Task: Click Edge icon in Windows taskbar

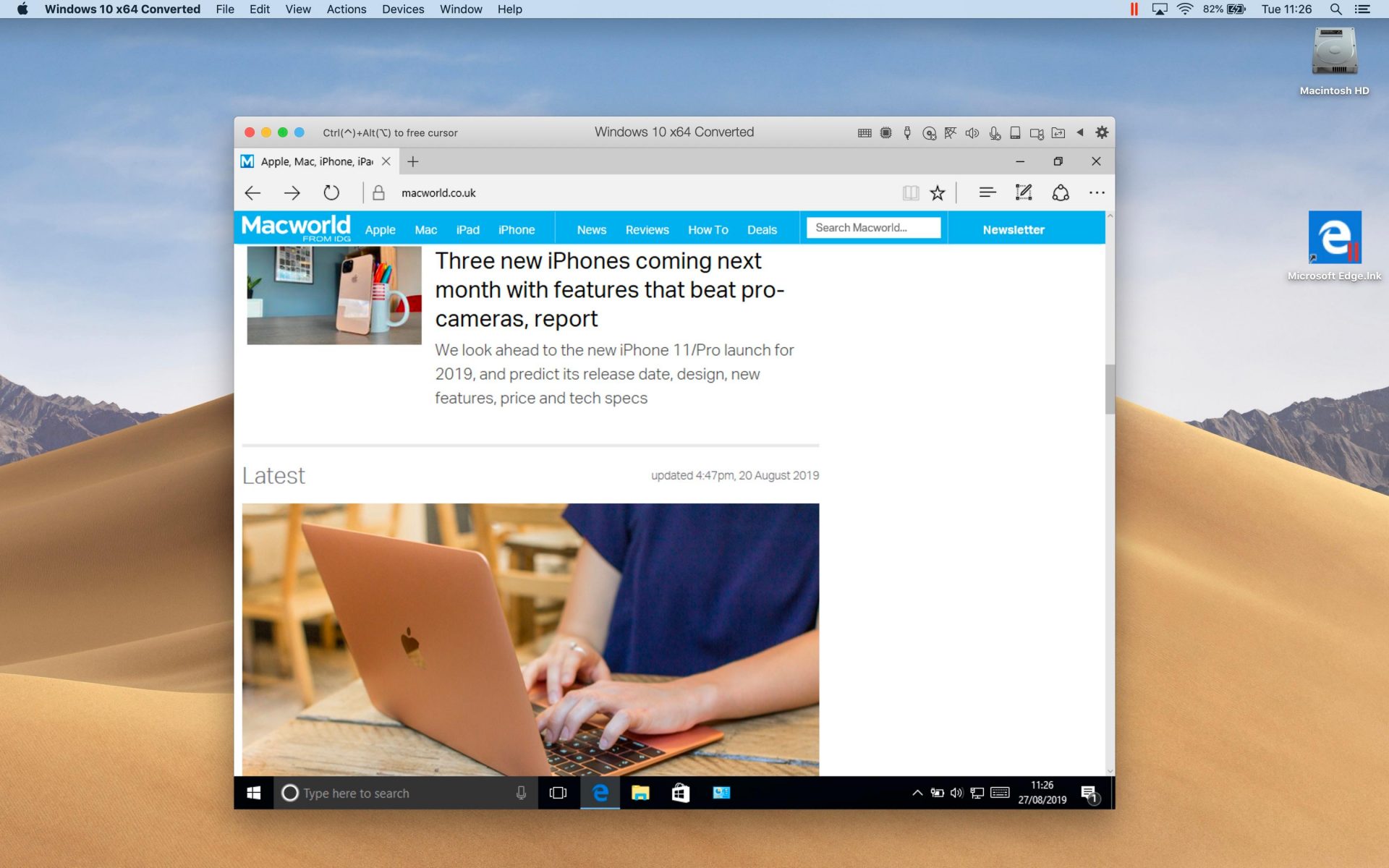Action: (600, 793)
